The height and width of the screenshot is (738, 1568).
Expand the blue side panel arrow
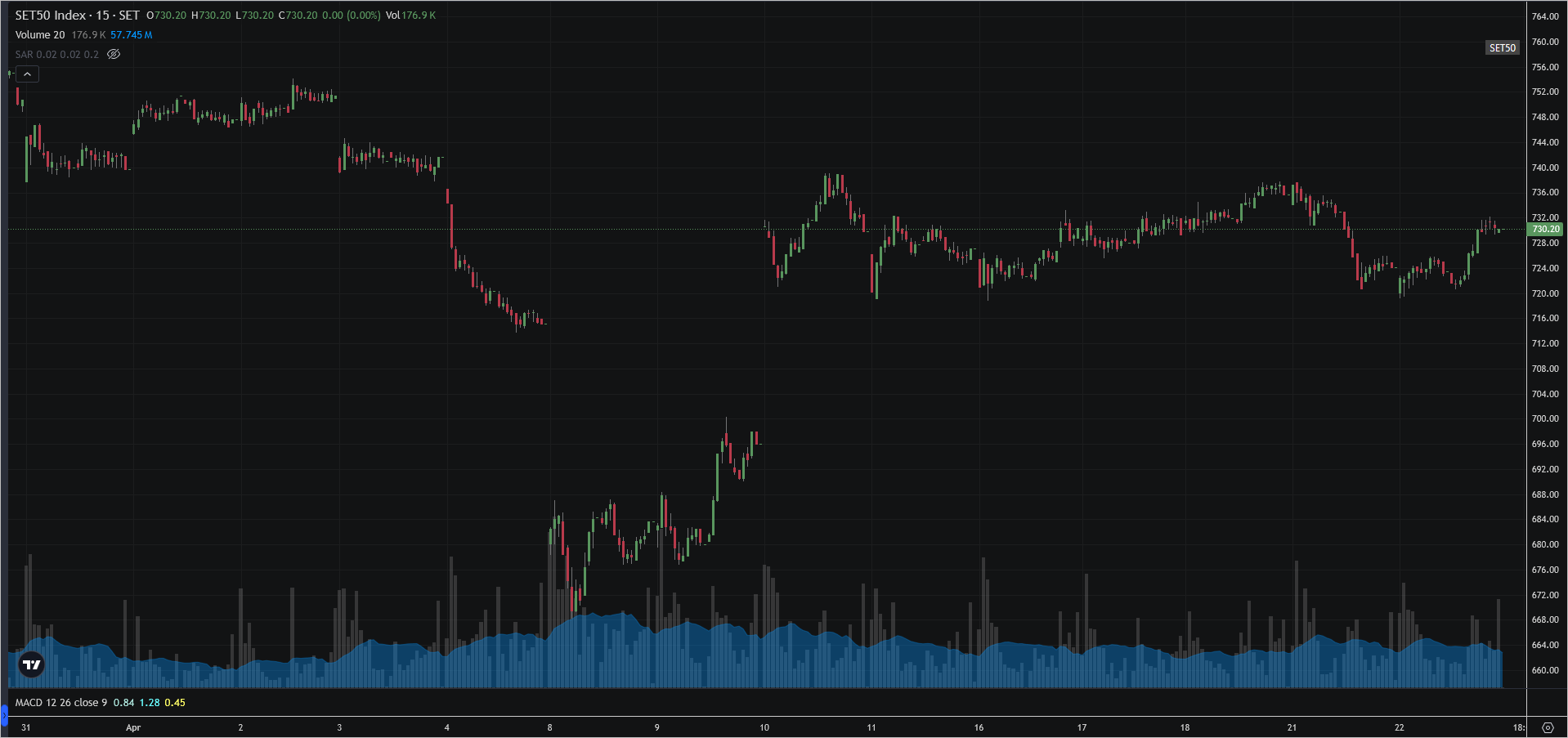click(x=3, y=718)
